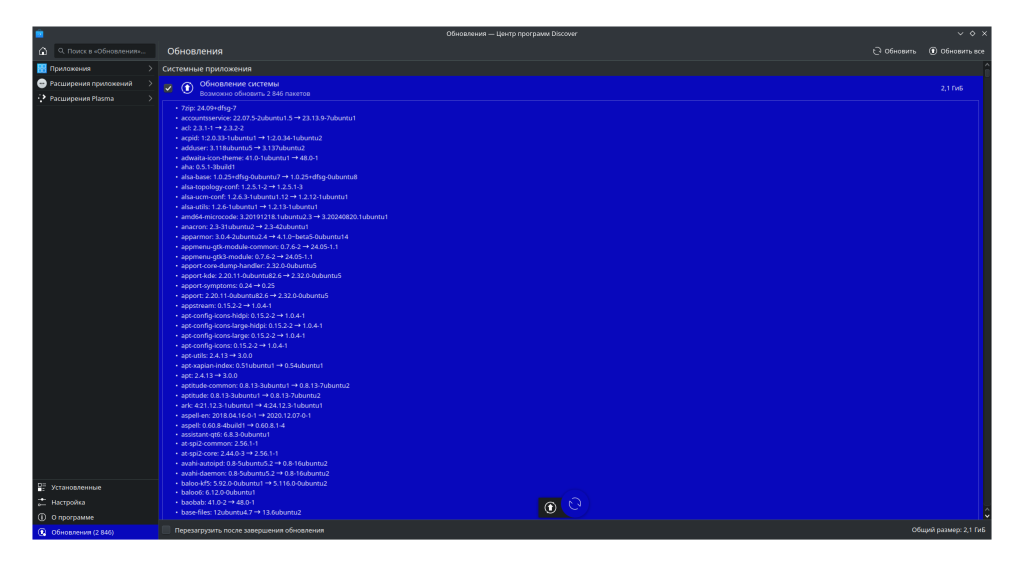The image size is (1024, 578).
Task: Select the Обновления (2 846) sidebar icon
Action: [42, 532]
